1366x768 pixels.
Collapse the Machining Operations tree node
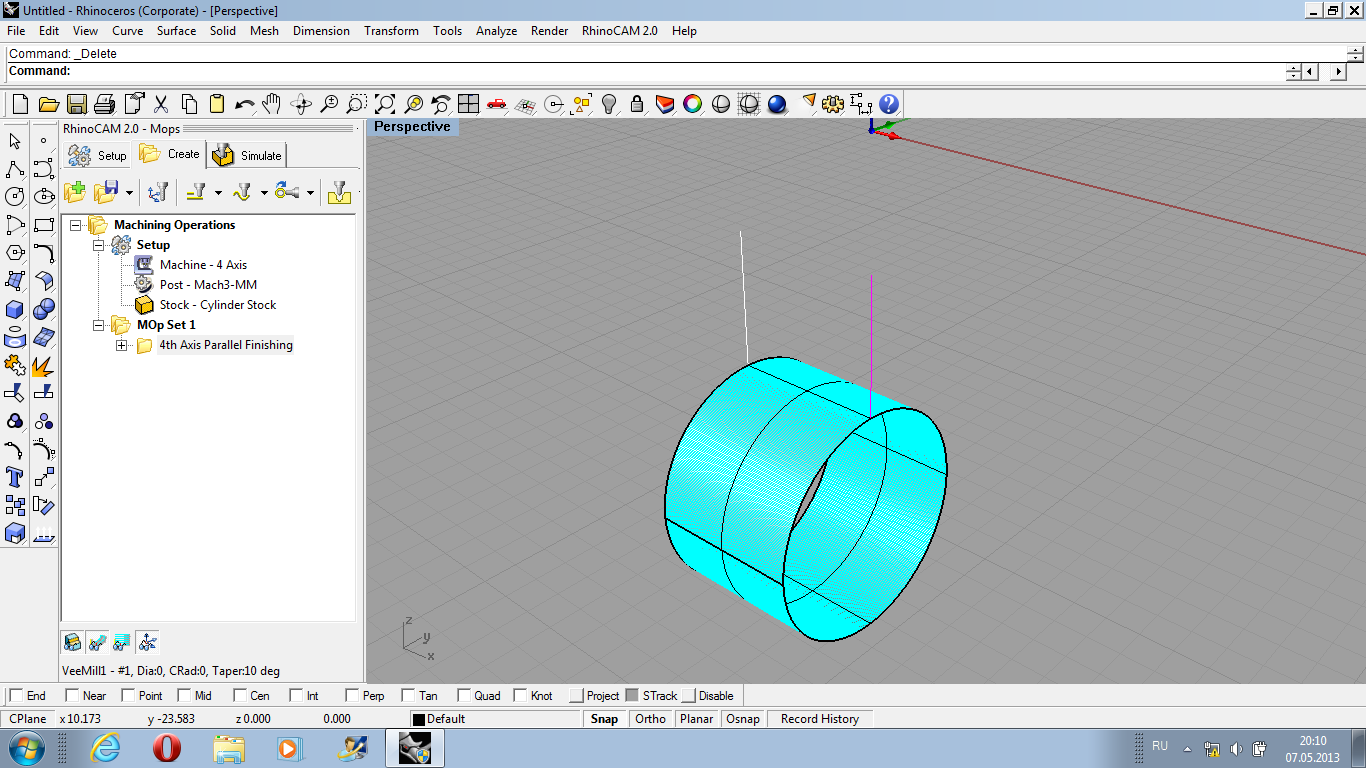76,225
